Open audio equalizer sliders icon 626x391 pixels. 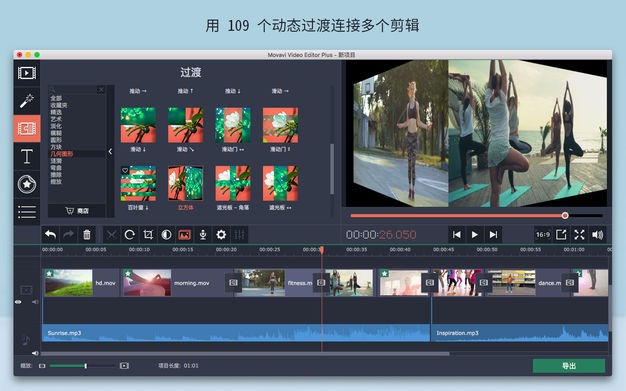pos(240,235)
